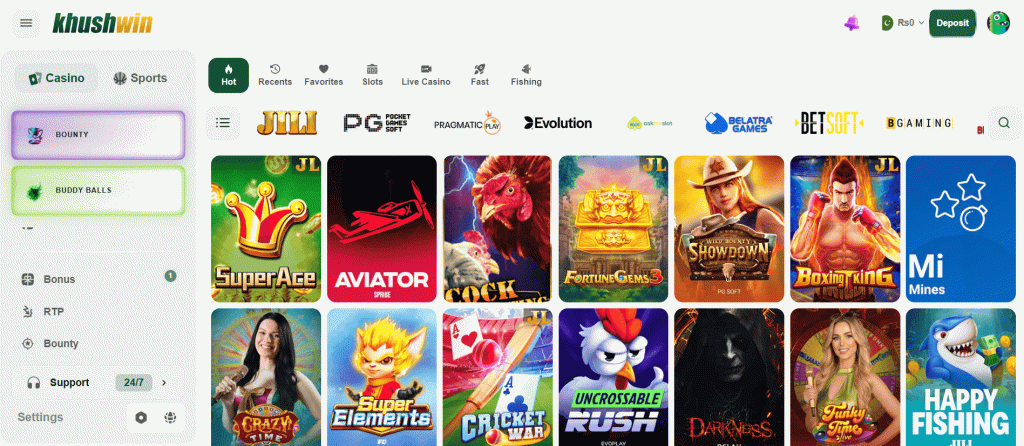Select the Recents tab
1024x446 pixels.
coord(275,76)
